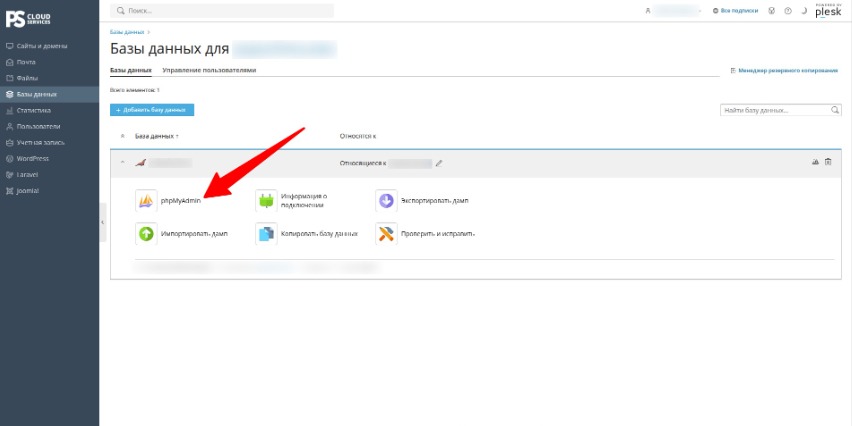The image size is (852, 426).
Task: Click Копировать базу данных label
Action: [x=320, y=234]
